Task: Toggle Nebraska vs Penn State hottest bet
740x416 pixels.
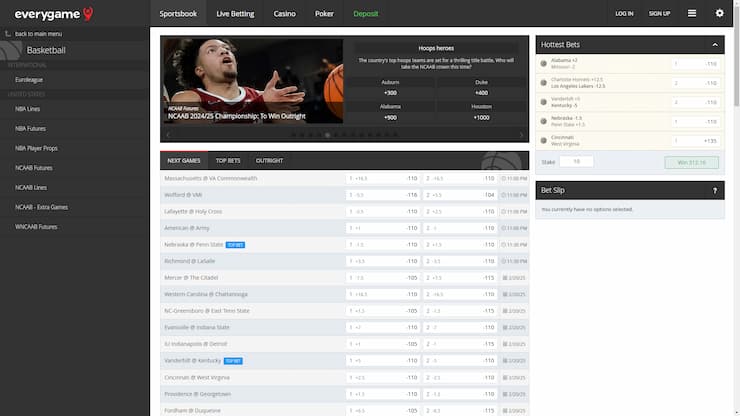Action: [544, 122]
